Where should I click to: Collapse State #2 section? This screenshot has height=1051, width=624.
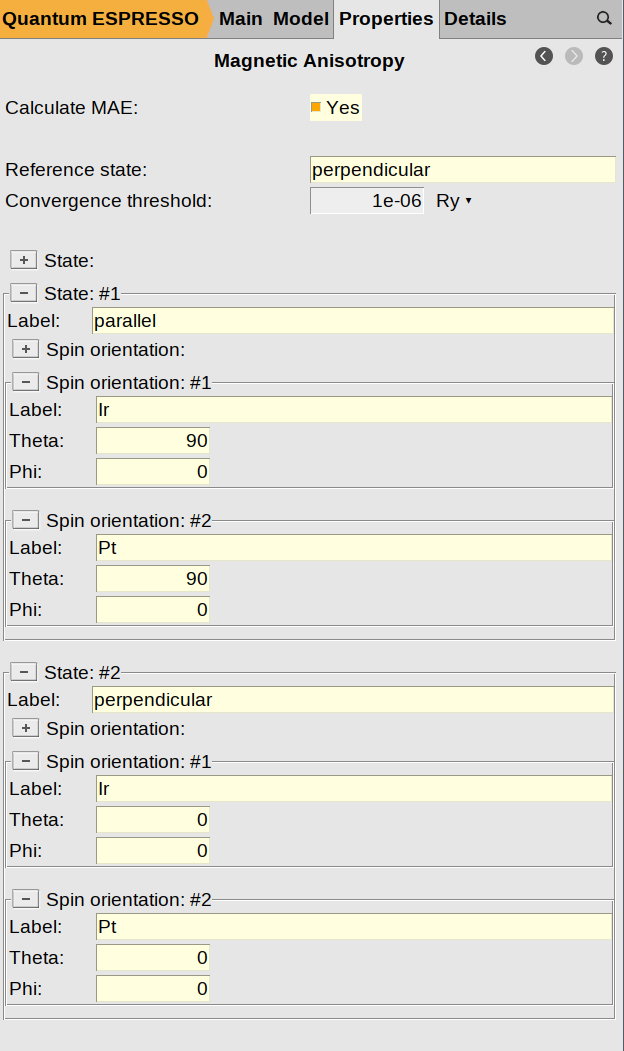24,672
